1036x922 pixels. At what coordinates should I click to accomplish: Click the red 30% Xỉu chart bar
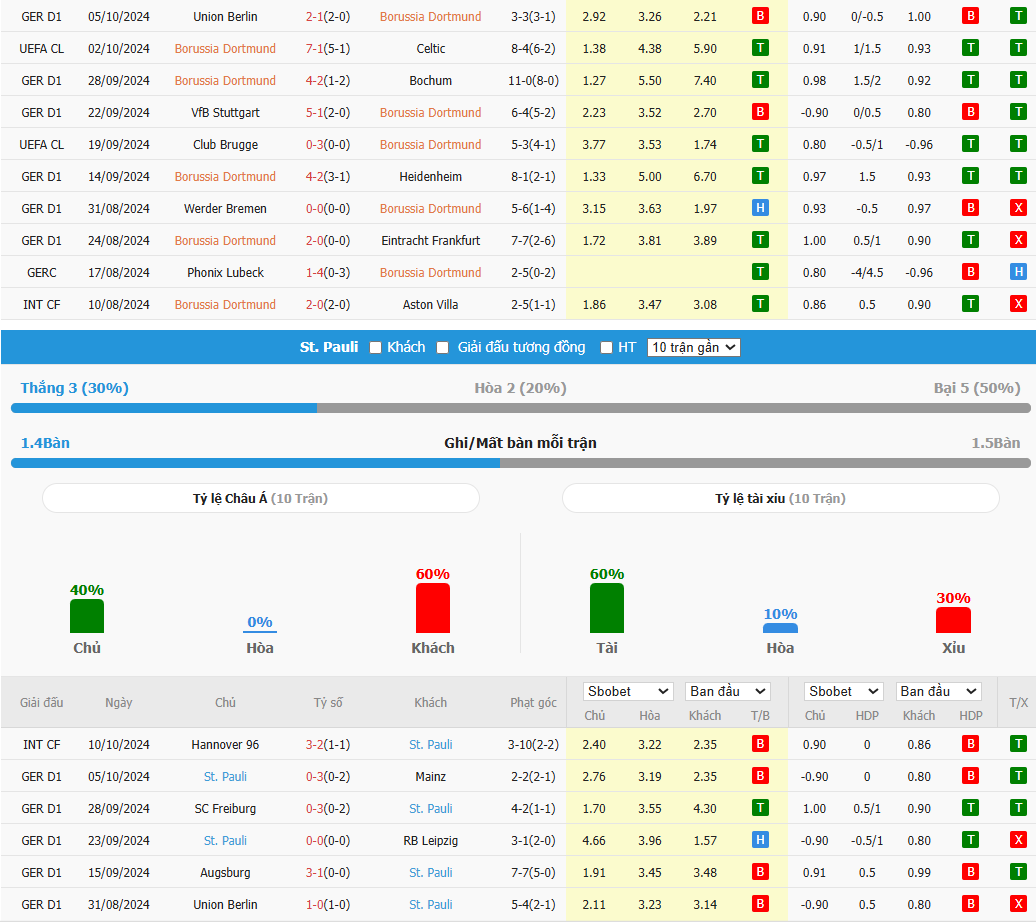(x=953, y=620)
